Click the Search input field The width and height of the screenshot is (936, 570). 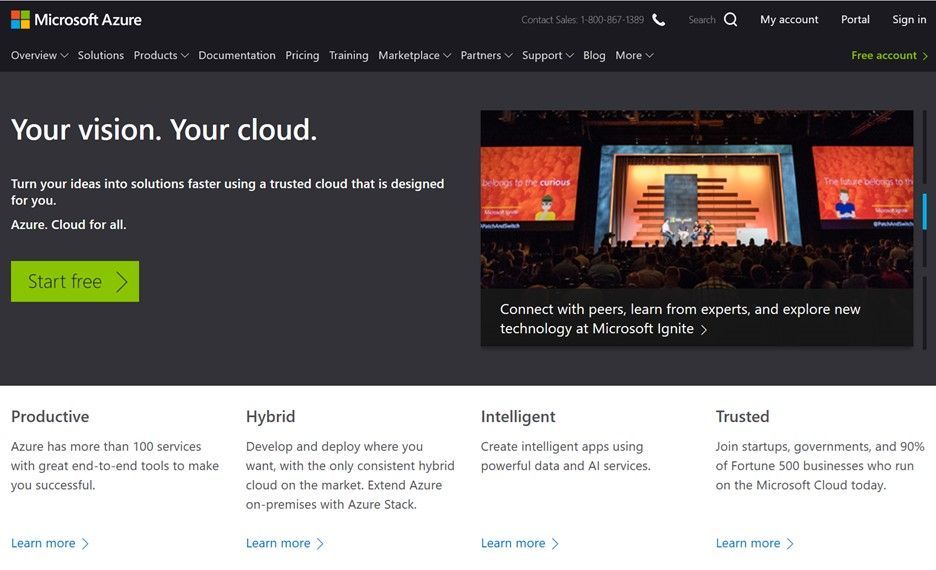701,20
